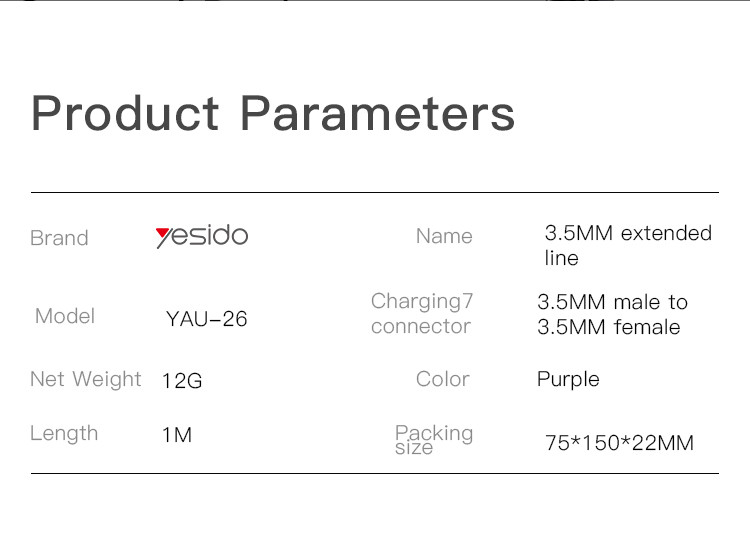Click the YAU-26 model number

[206, 320]
